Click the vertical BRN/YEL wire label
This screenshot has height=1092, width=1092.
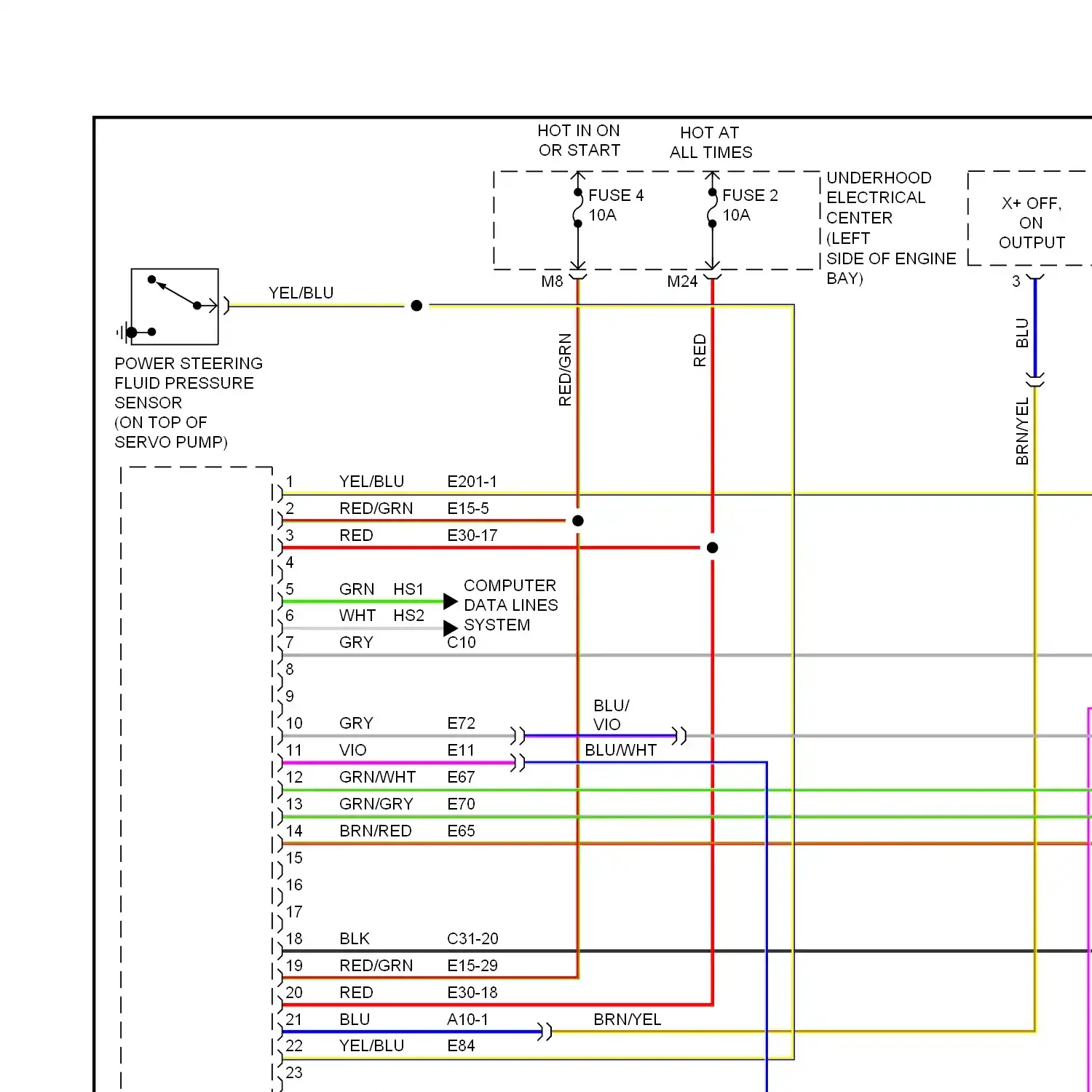(x=1022, y=431)
